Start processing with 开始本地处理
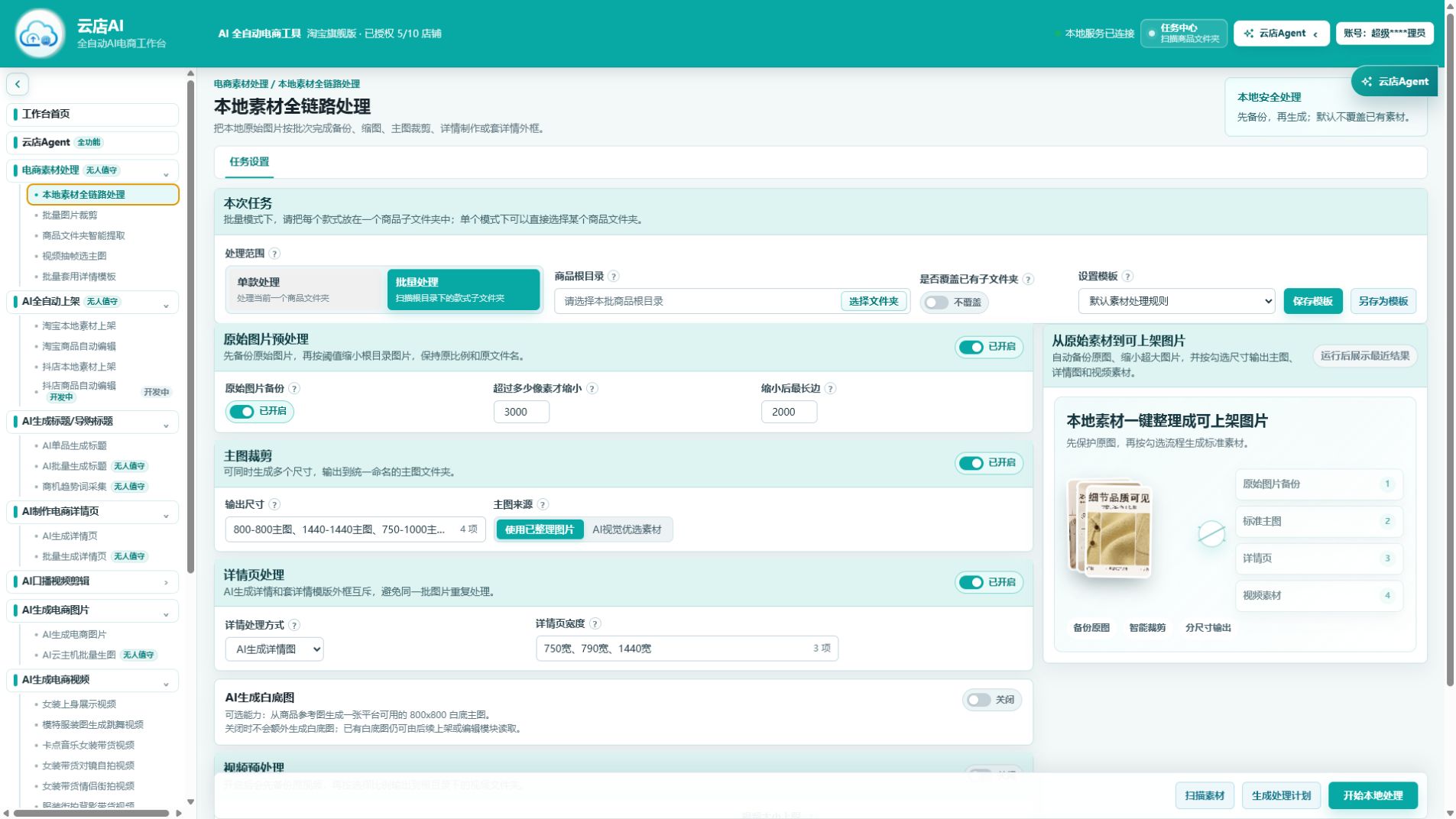Image resolution: width=1456 pixels, height=819 pixels. [1373, 795]
